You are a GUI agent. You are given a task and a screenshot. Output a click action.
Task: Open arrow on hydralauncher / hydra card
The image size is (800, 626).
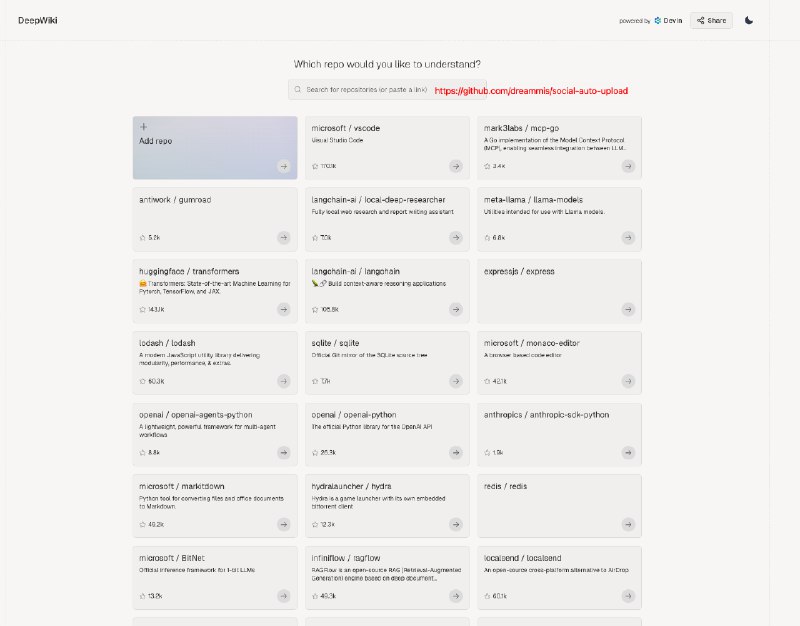[x=456, y=524]
